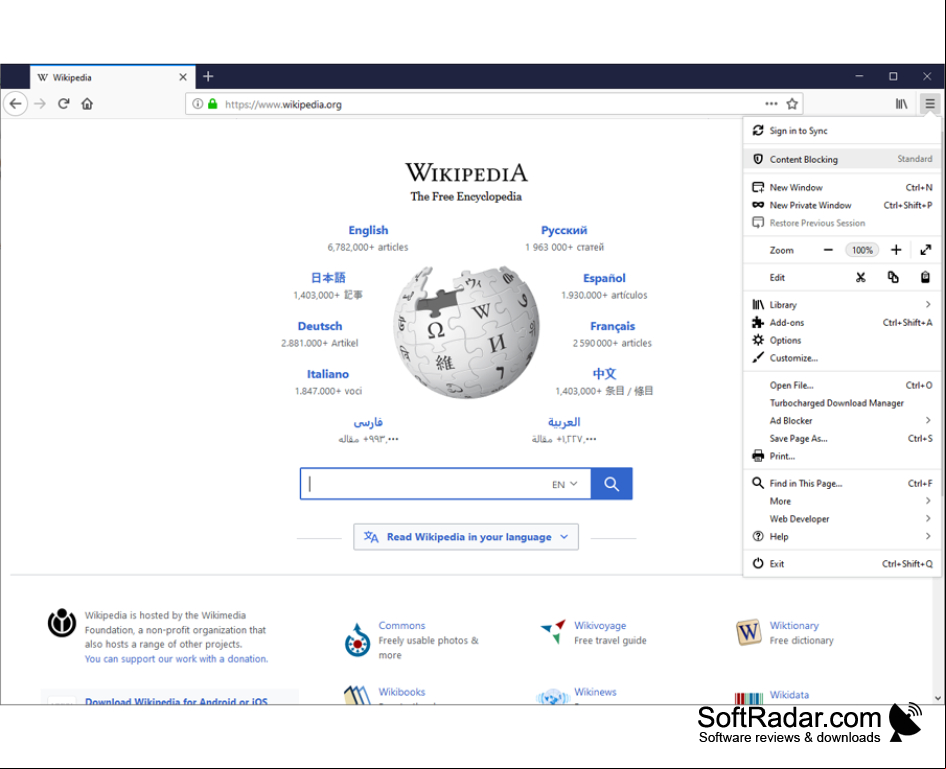Click the green secure connection padlock
Image resolution: width=946 pixels, height=769 pixels.
point(212,104)
